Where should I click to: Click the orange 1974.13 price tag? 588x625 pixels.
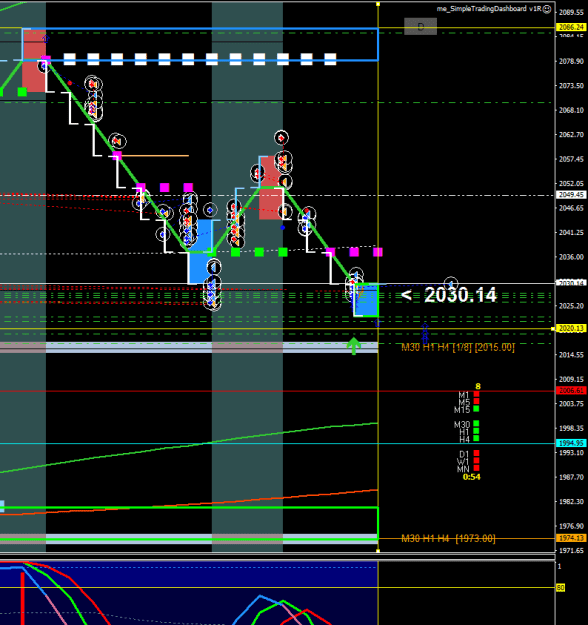click(571, 538)
